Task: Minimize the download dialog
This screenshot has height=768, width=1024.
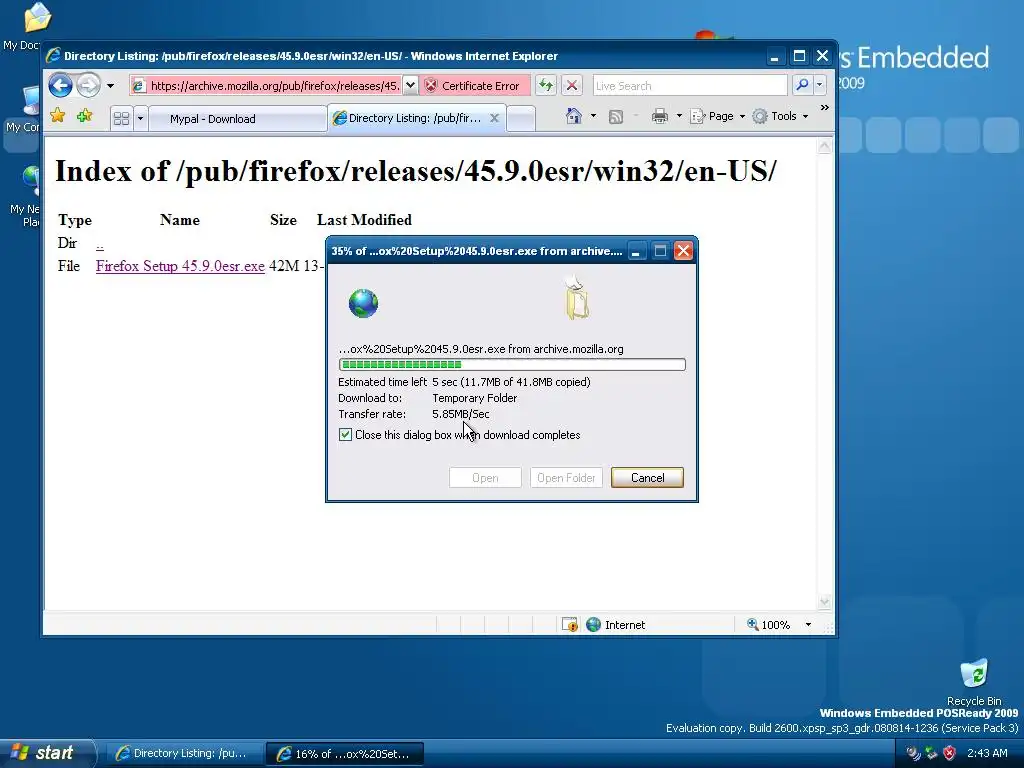Action: point(635,251)
